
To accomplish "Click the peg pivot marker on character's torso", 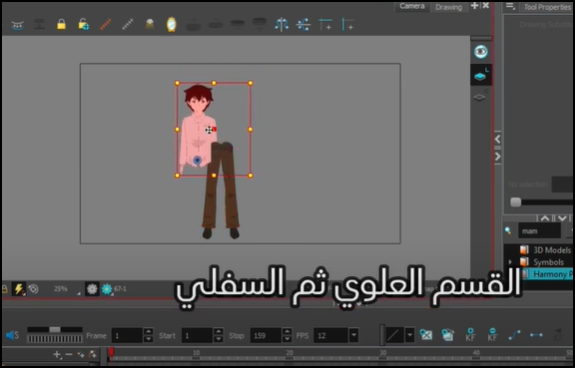I will click(197, 160).
